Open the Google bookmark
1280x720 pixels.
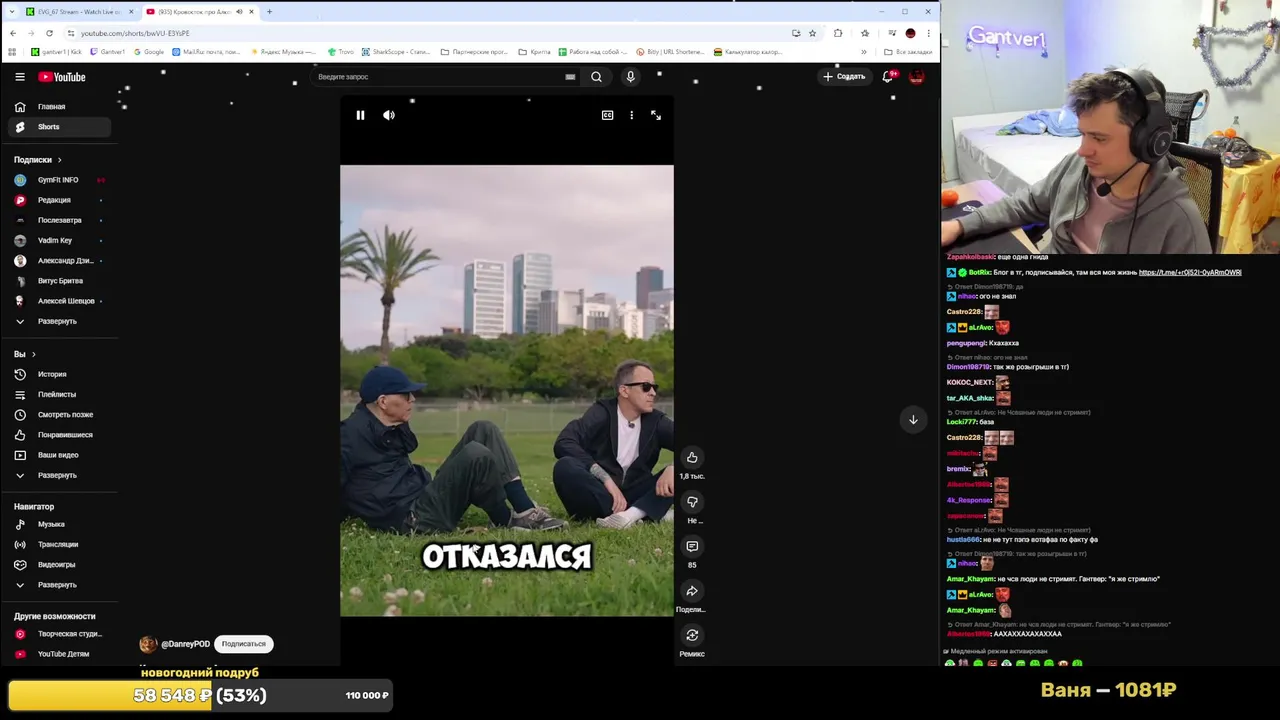[149, 52]
